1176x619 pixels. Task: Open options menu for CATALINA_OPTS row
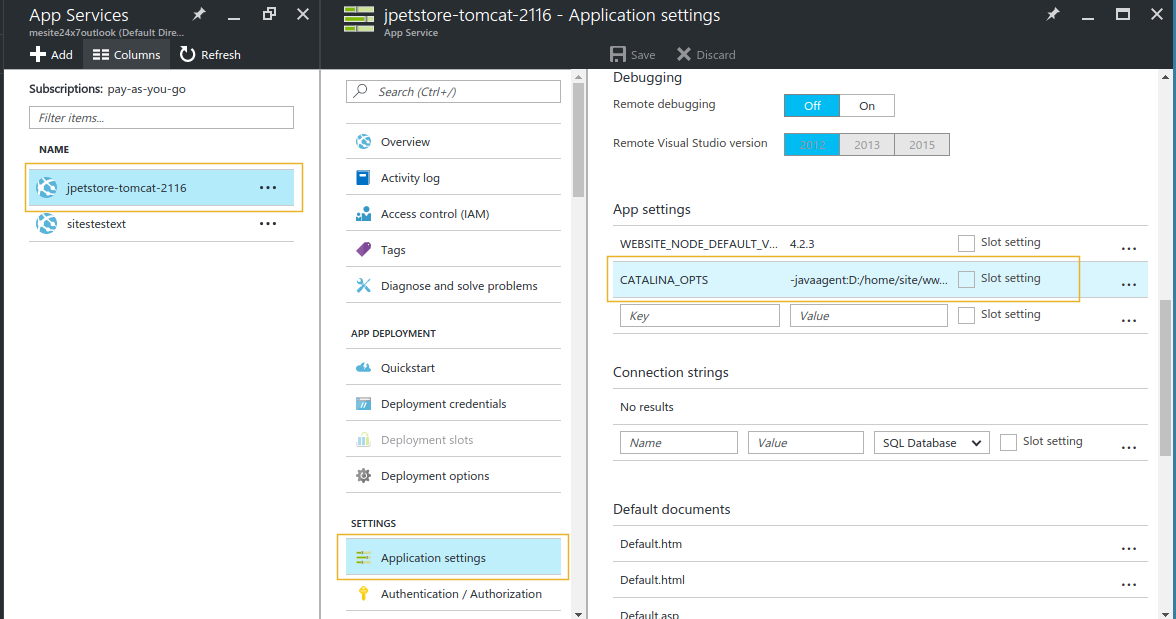coord(1129,283)
